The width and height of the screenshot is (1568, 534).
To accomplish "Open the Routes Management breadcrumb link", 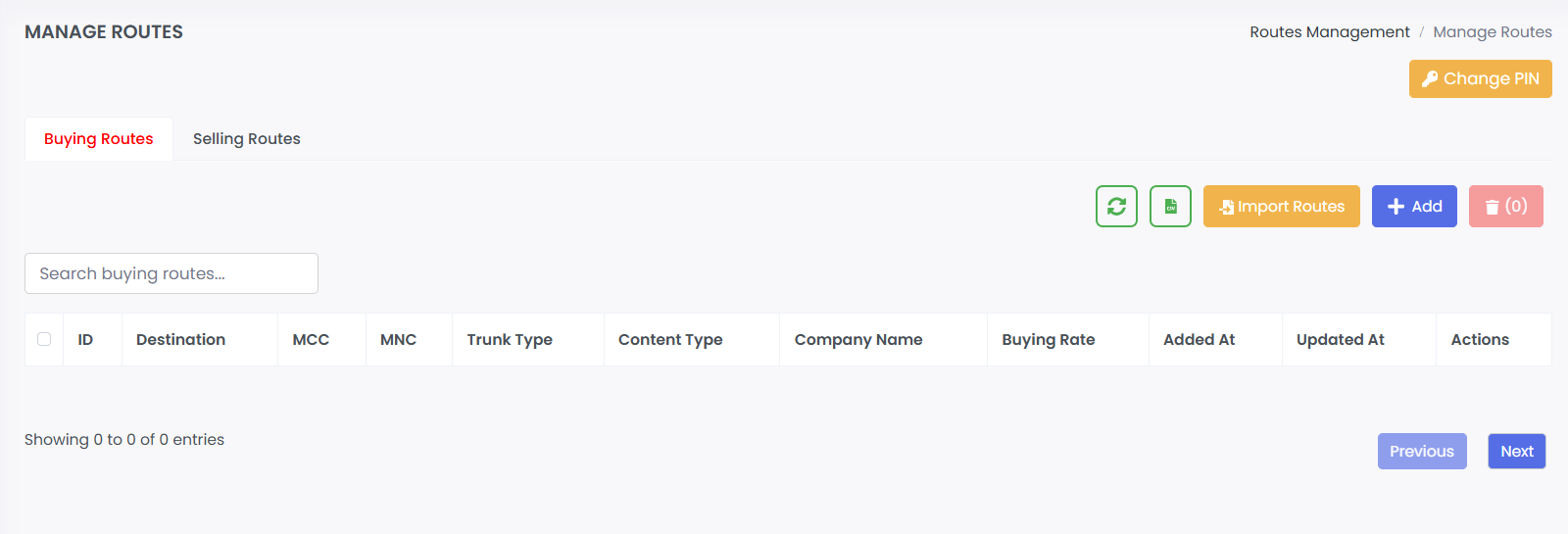I will (1329, 32).
